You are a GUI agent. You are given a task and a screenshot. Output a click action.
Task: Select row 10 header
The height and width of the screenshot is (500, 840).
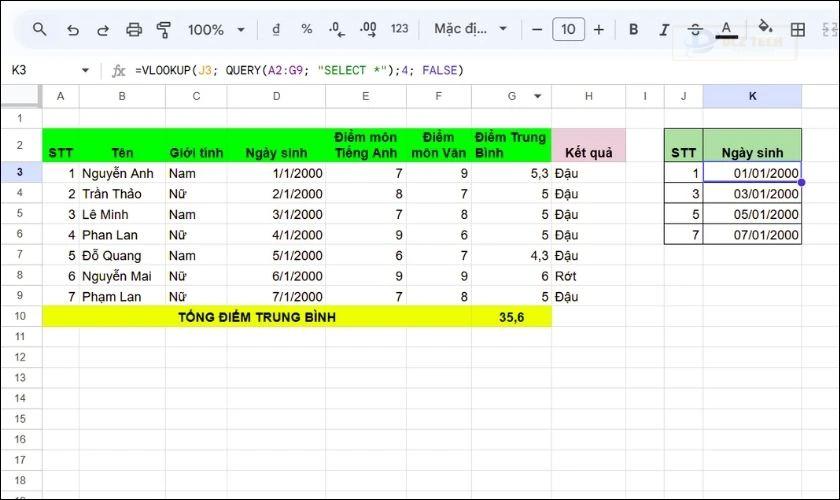pos(20,316)
